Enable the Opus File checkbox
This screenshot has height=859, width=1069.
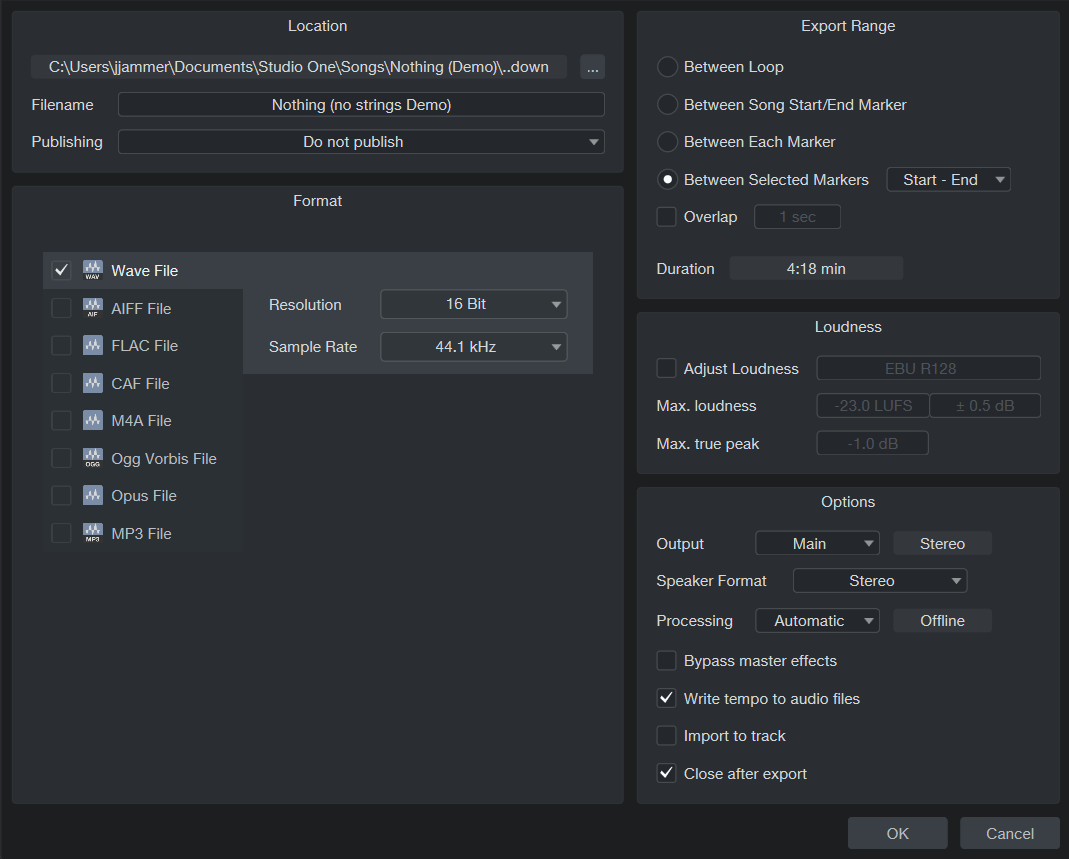[x=61, y=496]
